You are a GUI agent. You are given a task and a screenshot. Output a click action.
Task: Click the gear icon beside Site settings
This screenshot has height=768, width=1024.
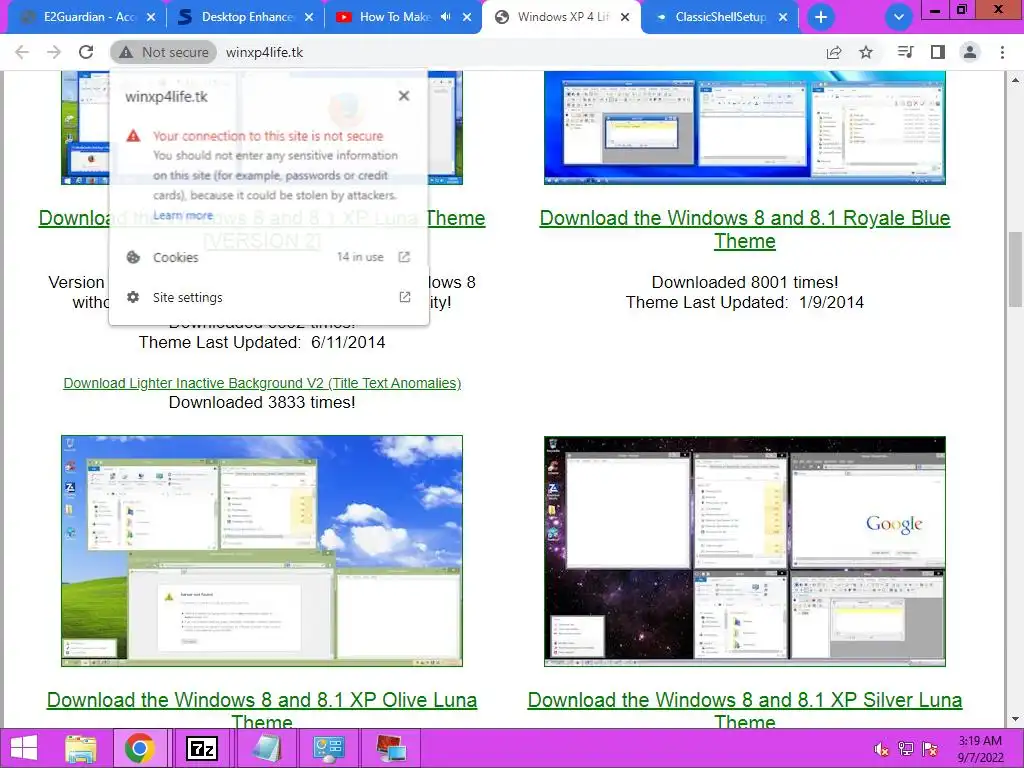pos(133,297)
